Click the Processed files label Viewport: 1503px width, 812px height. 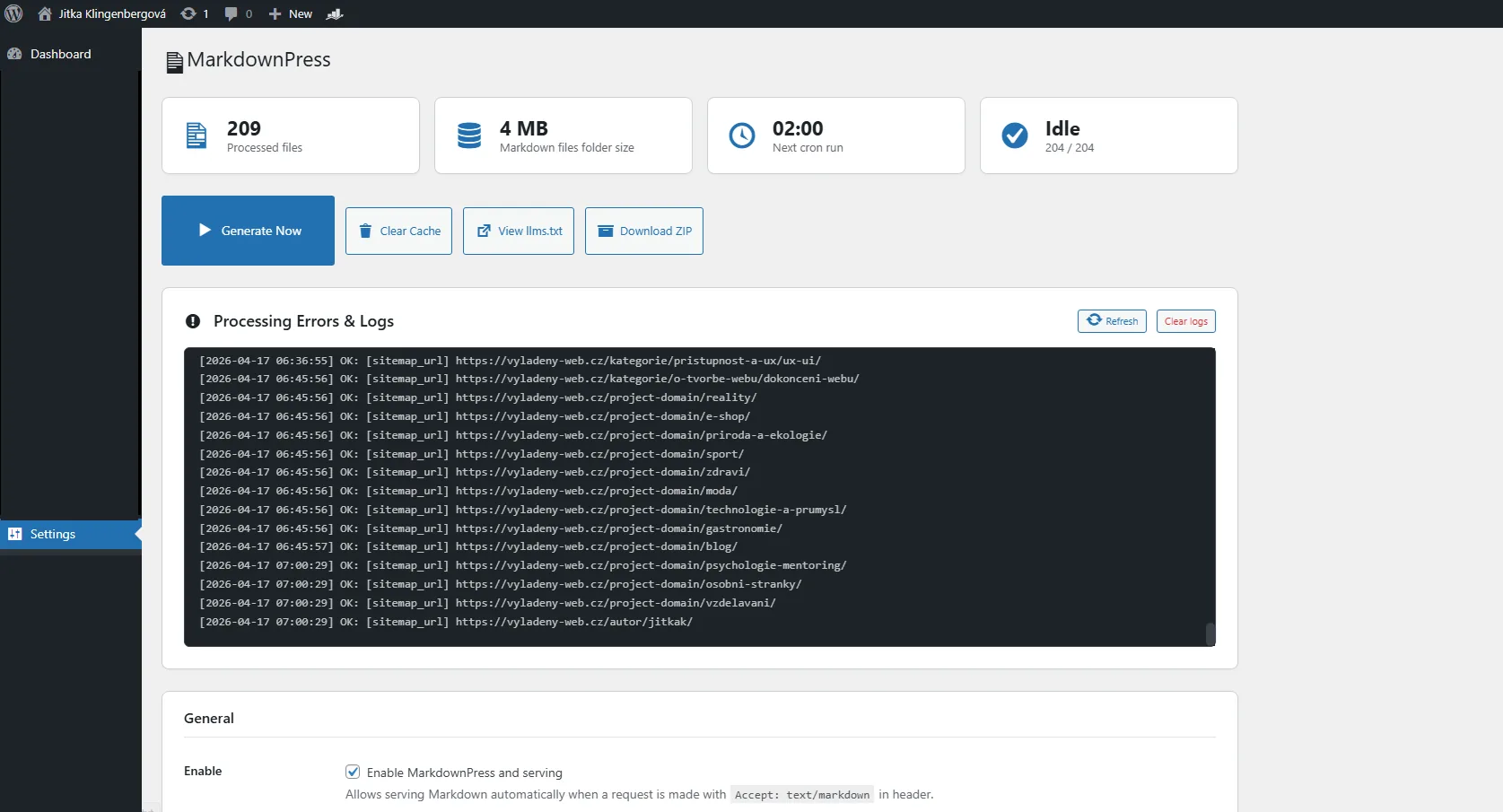(265, 148)
